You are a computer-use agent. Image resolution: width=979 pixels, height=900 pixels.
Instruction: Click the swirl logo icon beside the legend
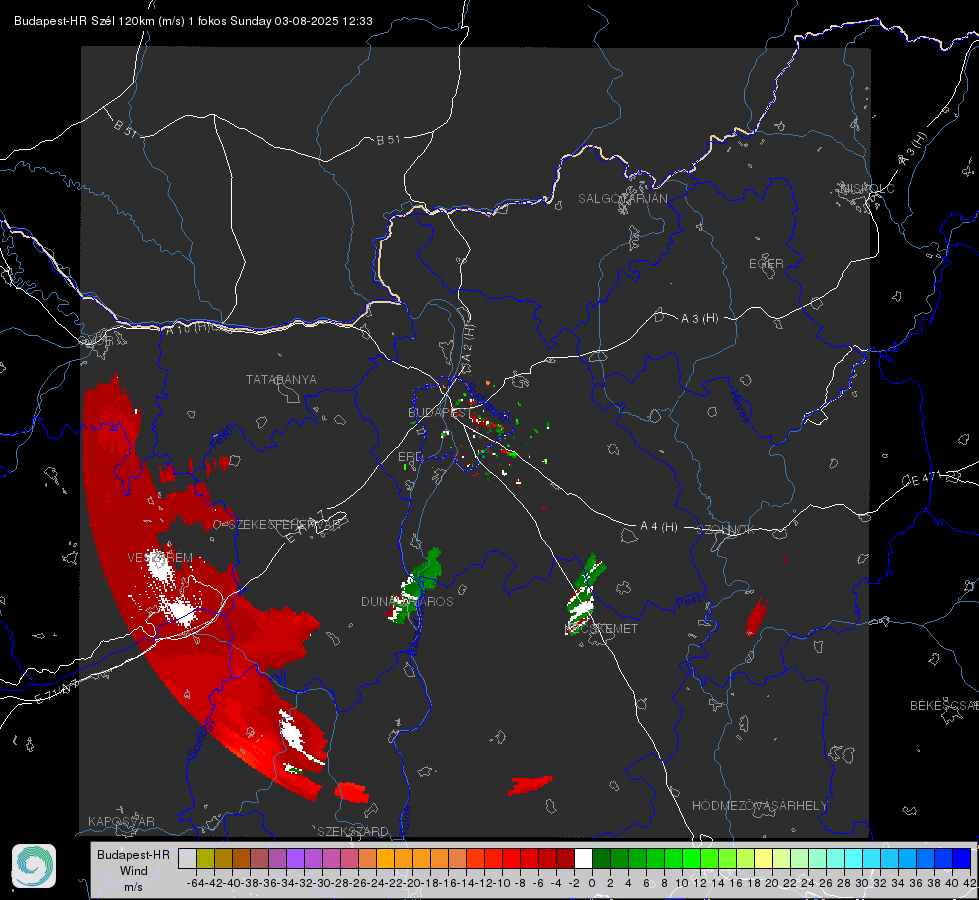[34, 866]
